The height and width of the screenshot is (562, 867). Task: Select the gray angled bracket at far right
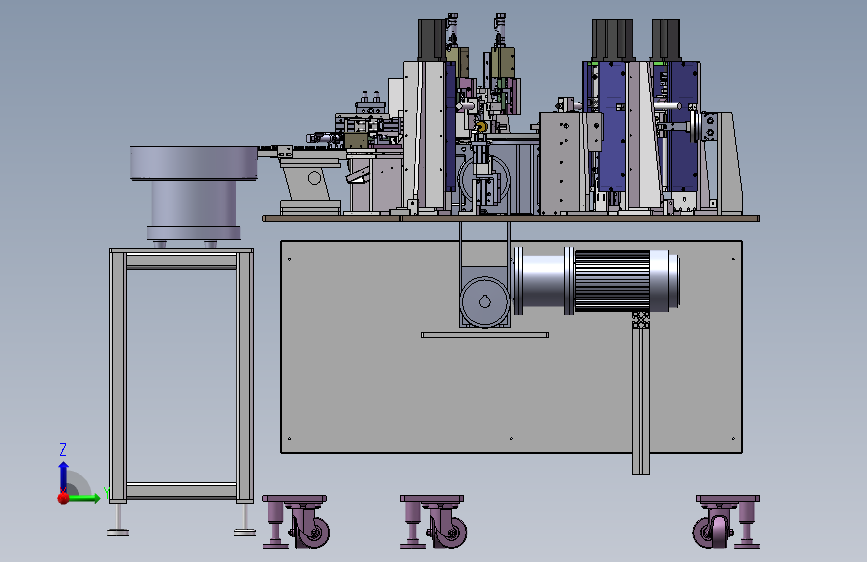click(724, 162)
